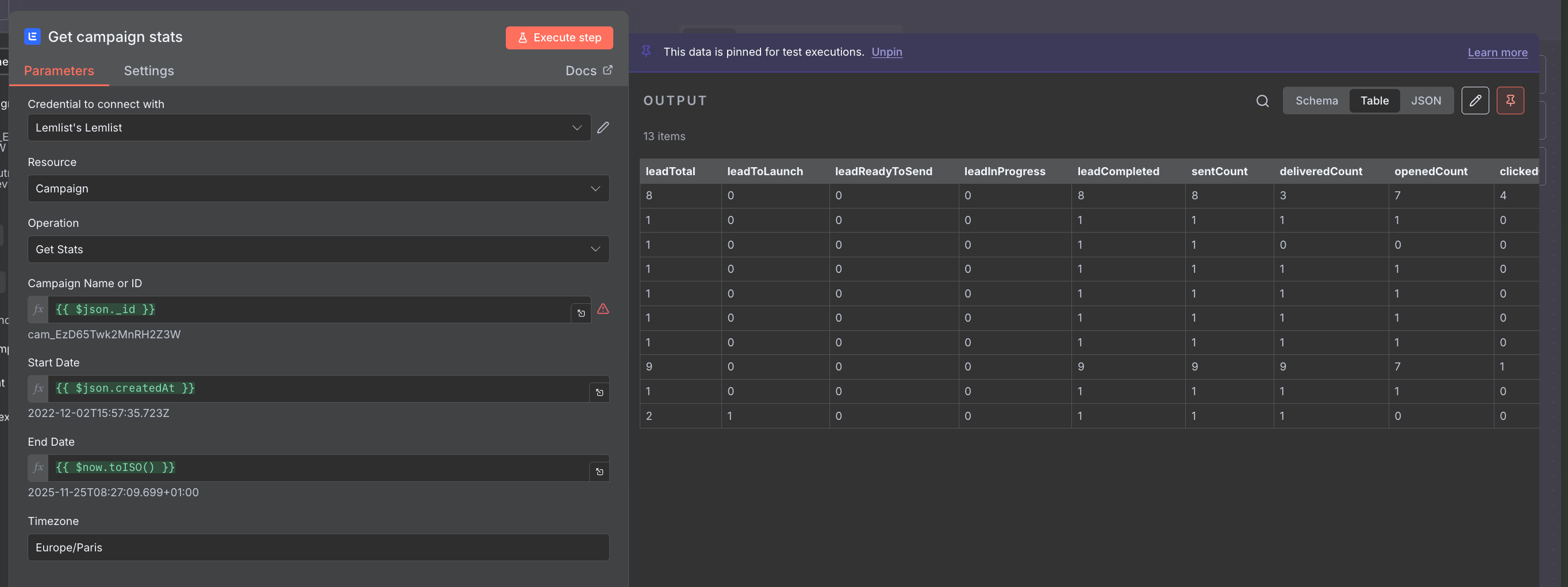
Task: Switch output view to Schema
Action: [1317, 101]
